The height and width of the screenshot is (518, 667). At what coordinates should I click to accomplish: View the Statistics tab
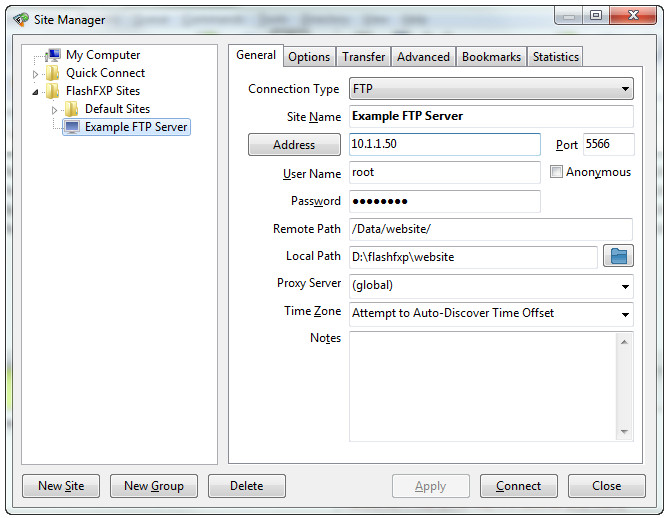pyautogui.click(x=556, y=57)
